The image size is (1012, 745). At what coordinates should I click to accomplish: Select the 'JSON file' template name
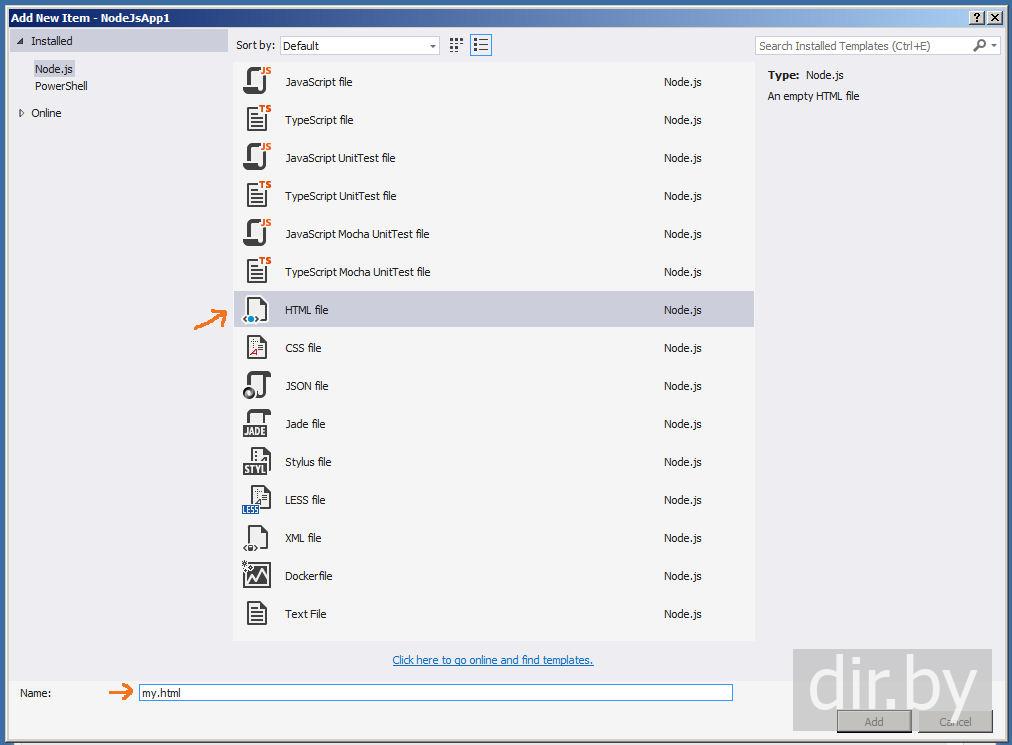point(307,386)
